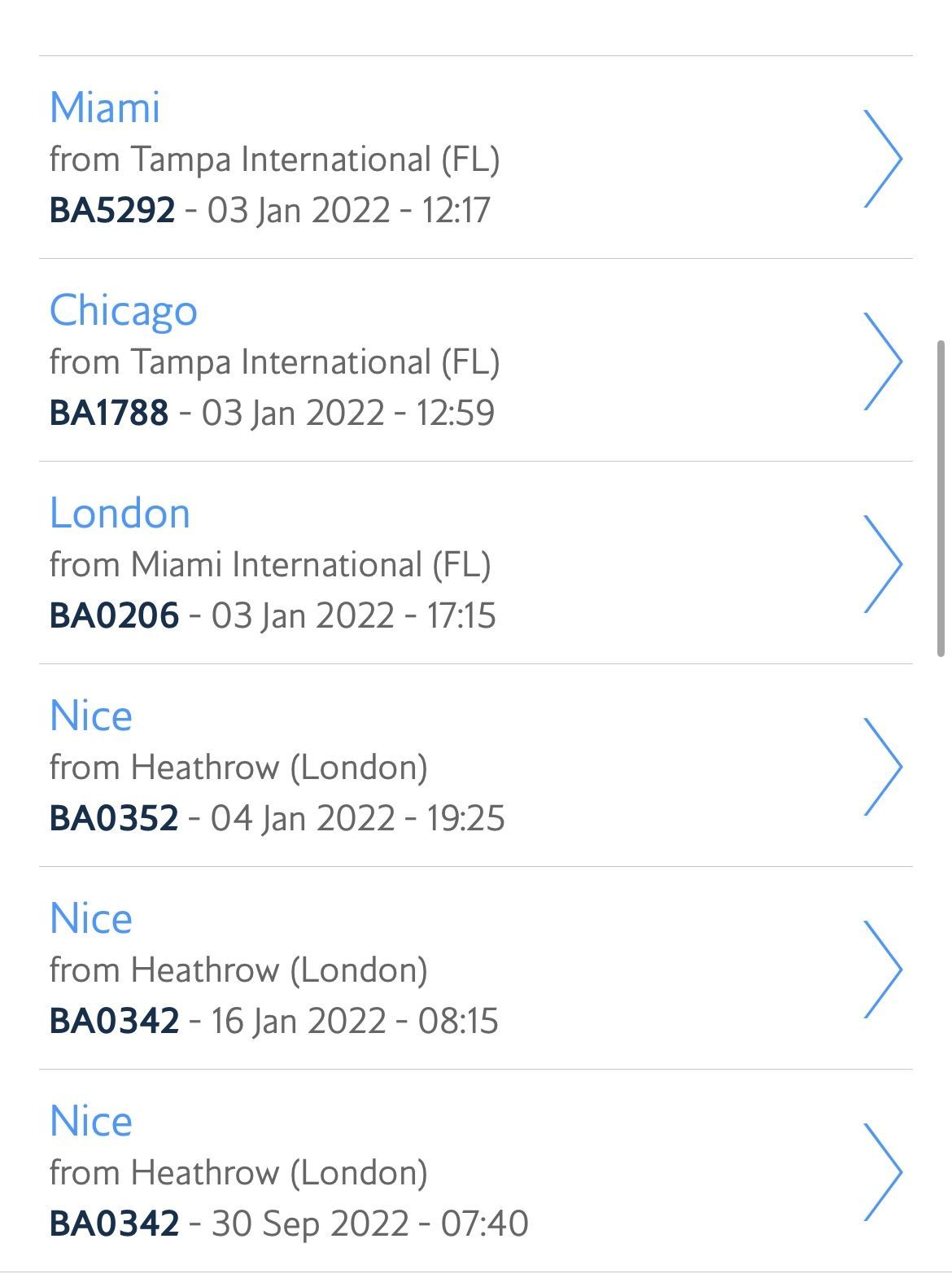Select the Miami destination heading
Screen dimensions: 952x1287
[x=105, y=107]
